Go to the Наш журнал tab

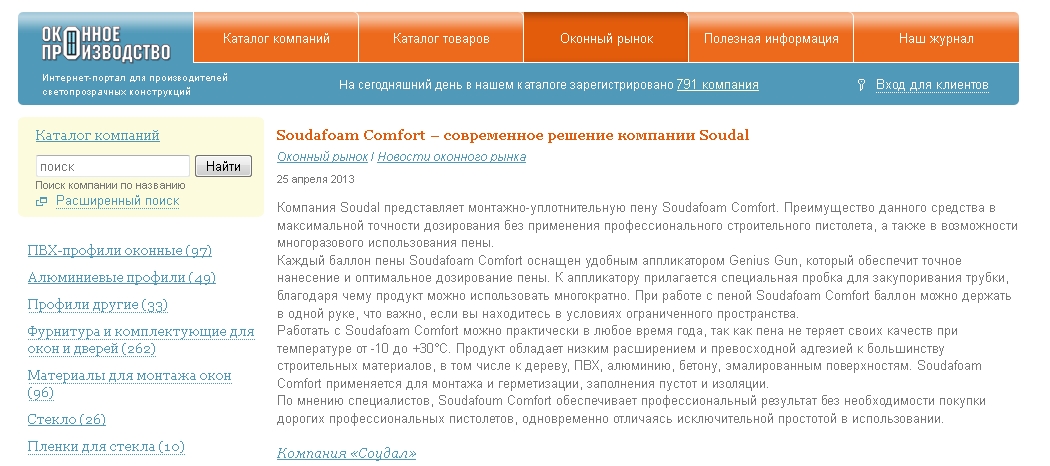tap(936, 38)
